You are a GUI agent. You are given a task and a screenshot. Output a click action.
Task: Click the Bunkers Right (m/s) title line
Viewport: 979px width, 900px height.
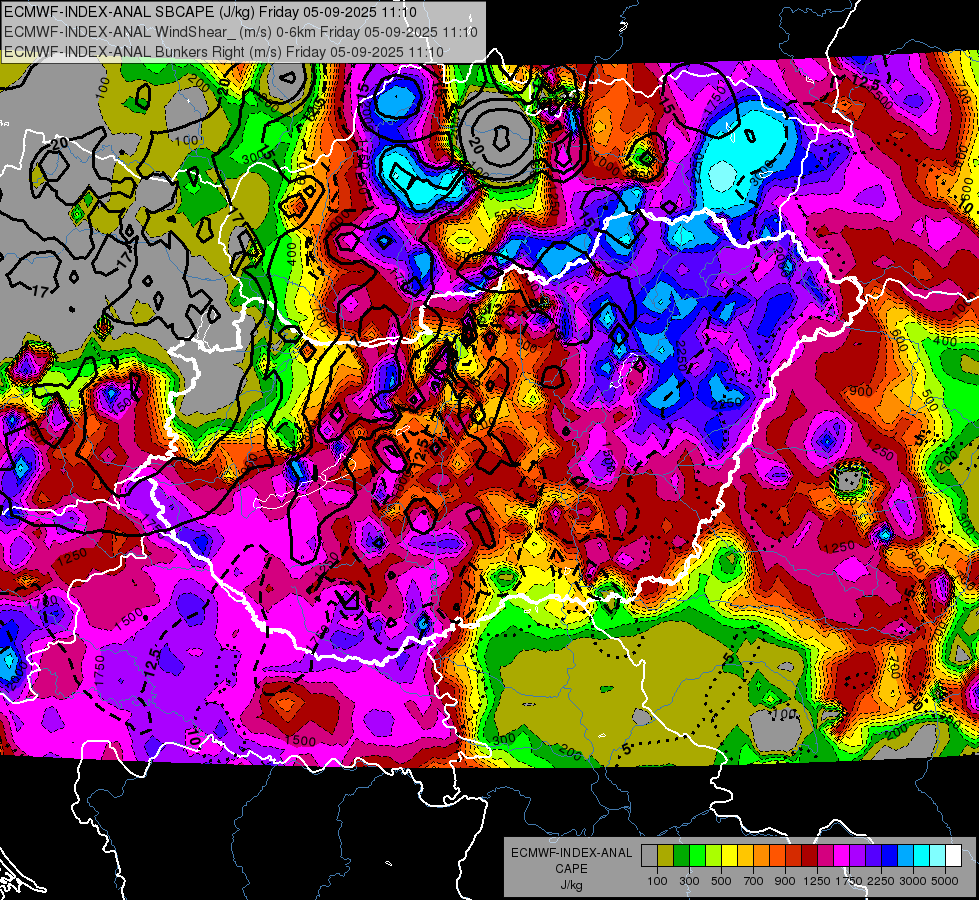point(224,52)
